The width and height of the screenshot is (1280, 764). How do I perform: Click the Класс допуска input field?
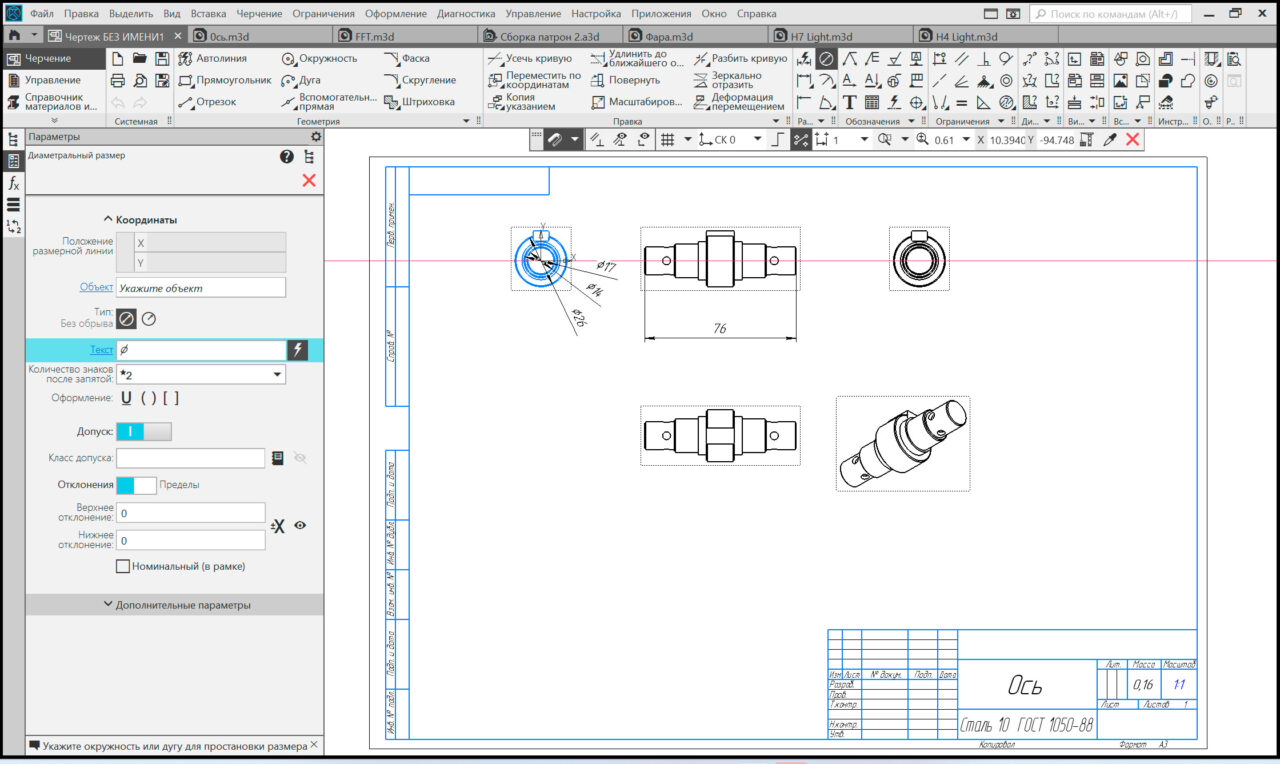click(190, 458)
